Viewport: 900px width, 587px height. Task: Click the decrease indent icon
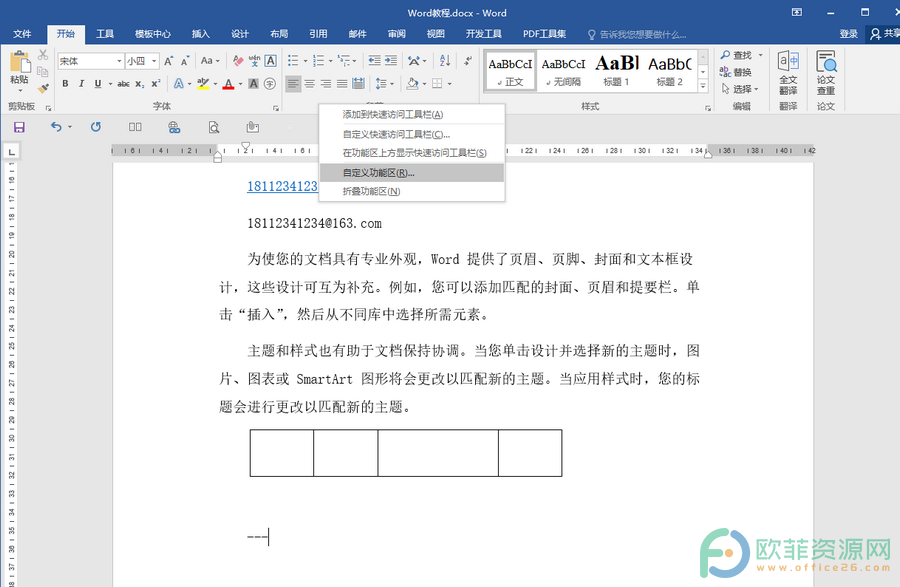point(374,60)
